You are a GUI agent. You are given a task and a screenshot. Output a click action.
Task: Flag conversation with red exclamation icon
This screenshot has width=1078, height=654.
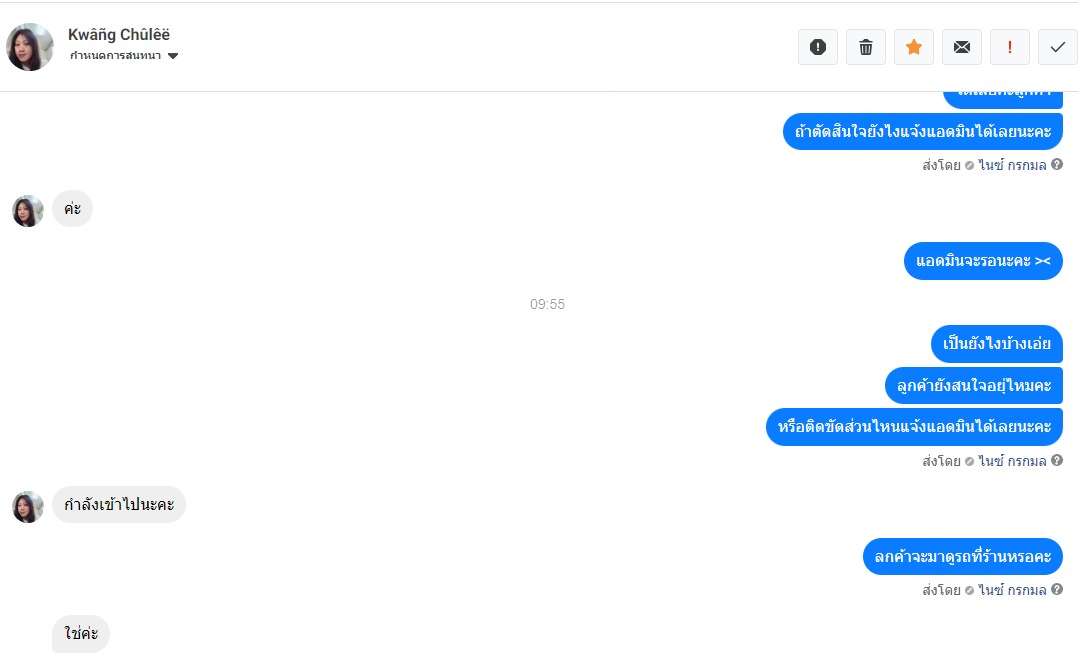coord(1009,47)
